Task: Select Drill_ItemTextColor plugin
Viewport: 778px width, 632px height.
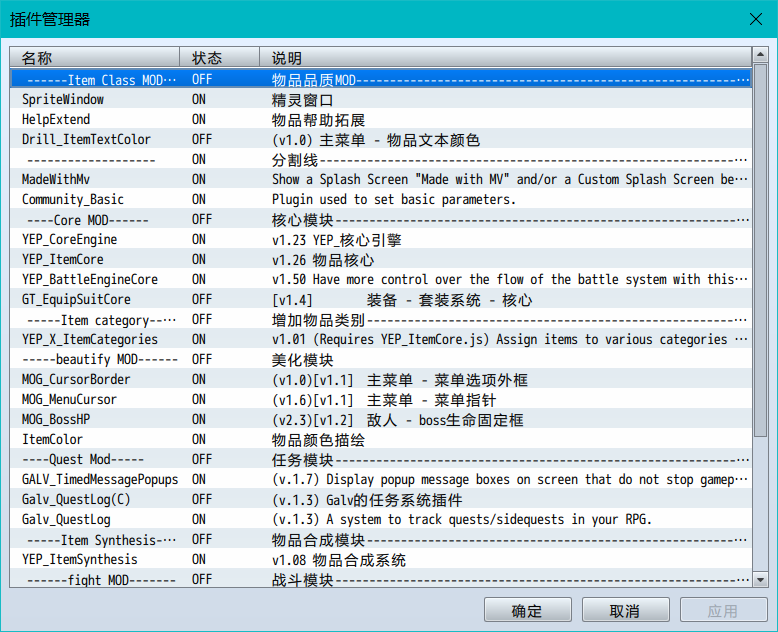Action: pos(380,139)
